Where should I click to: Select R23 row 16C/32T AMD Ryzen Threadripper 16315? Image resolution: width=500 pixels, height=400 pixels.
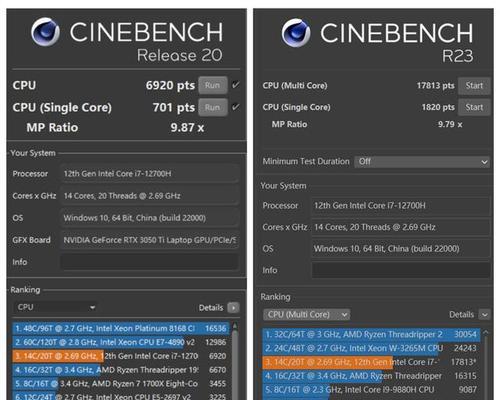point(371,376)
